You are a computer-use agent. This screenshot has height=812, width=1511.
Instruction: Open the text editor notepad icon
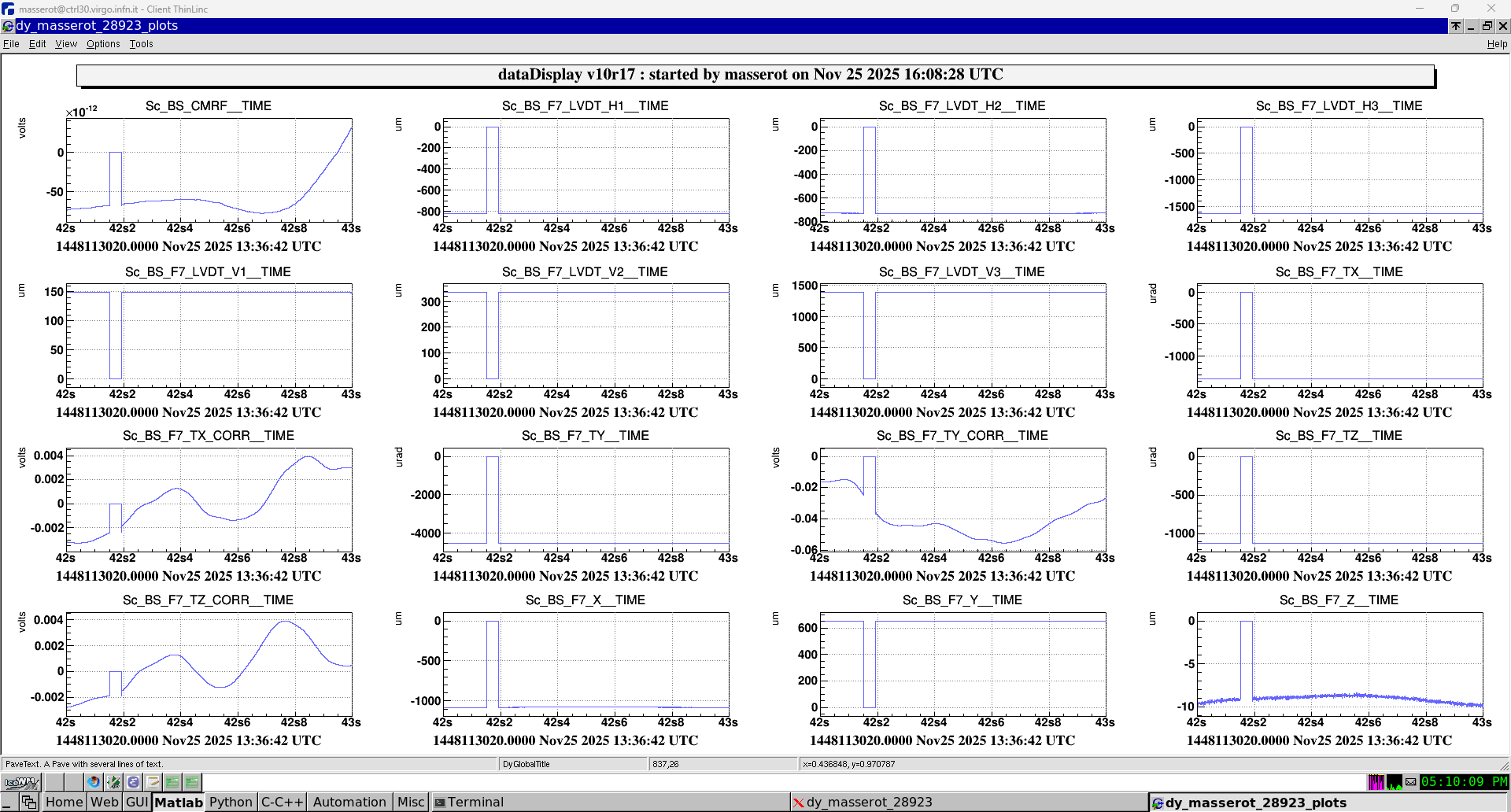coord(153,782)
